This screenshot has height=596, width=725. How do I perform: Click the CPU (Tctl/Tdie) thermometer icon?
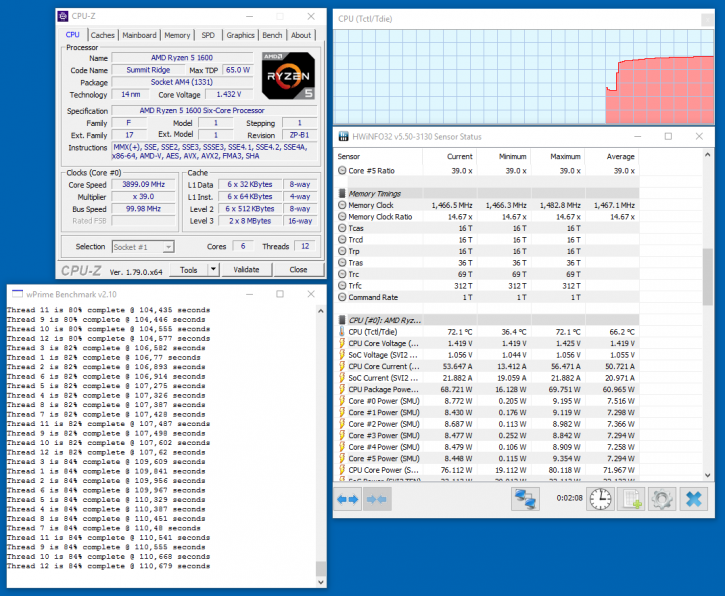342,332
